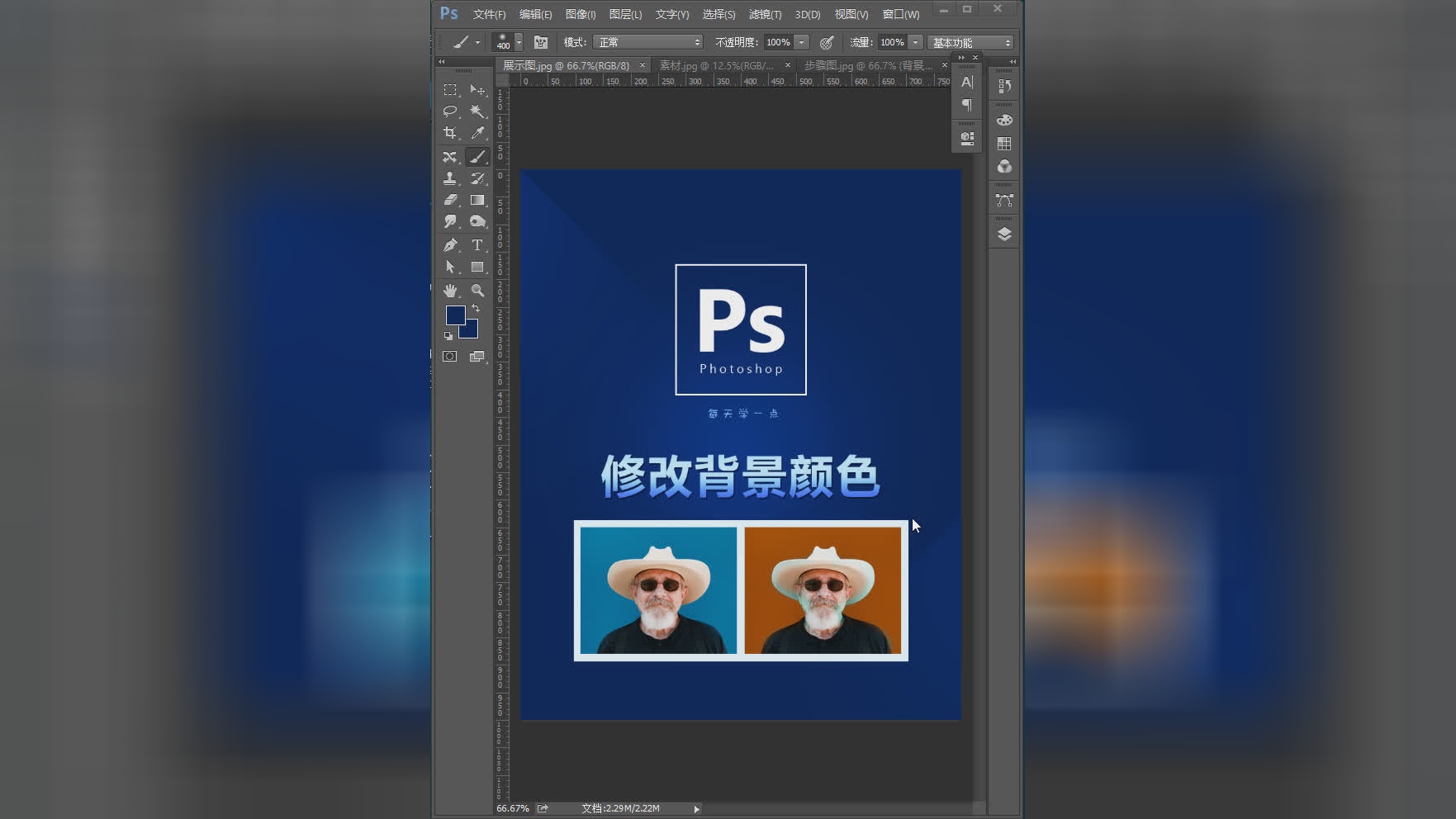Screen dimensions: 1456x819
Task: Select the Clone Stamp tool
Action: [x=450, y=178]
